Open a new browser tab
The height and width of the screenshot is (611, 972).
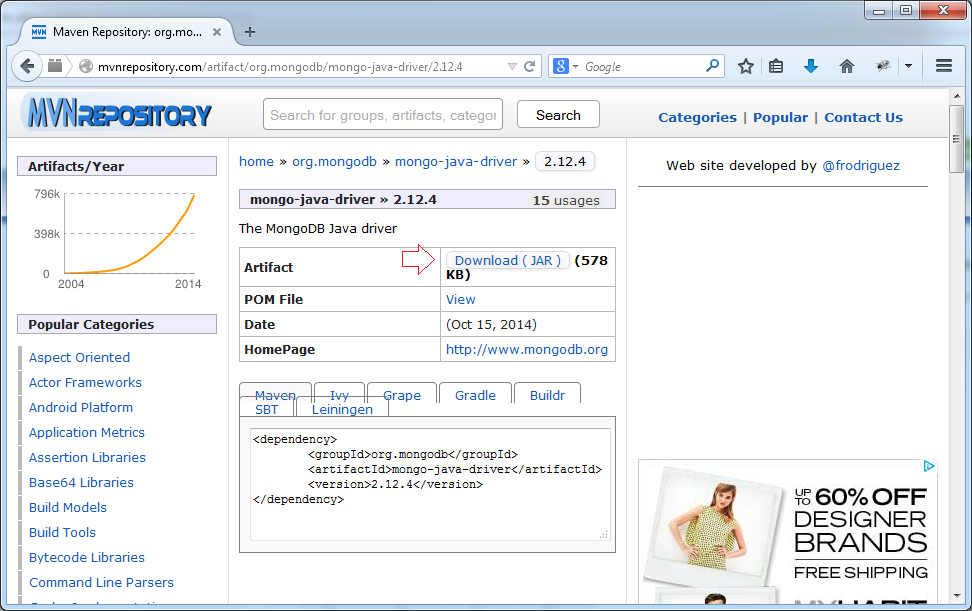250,32
